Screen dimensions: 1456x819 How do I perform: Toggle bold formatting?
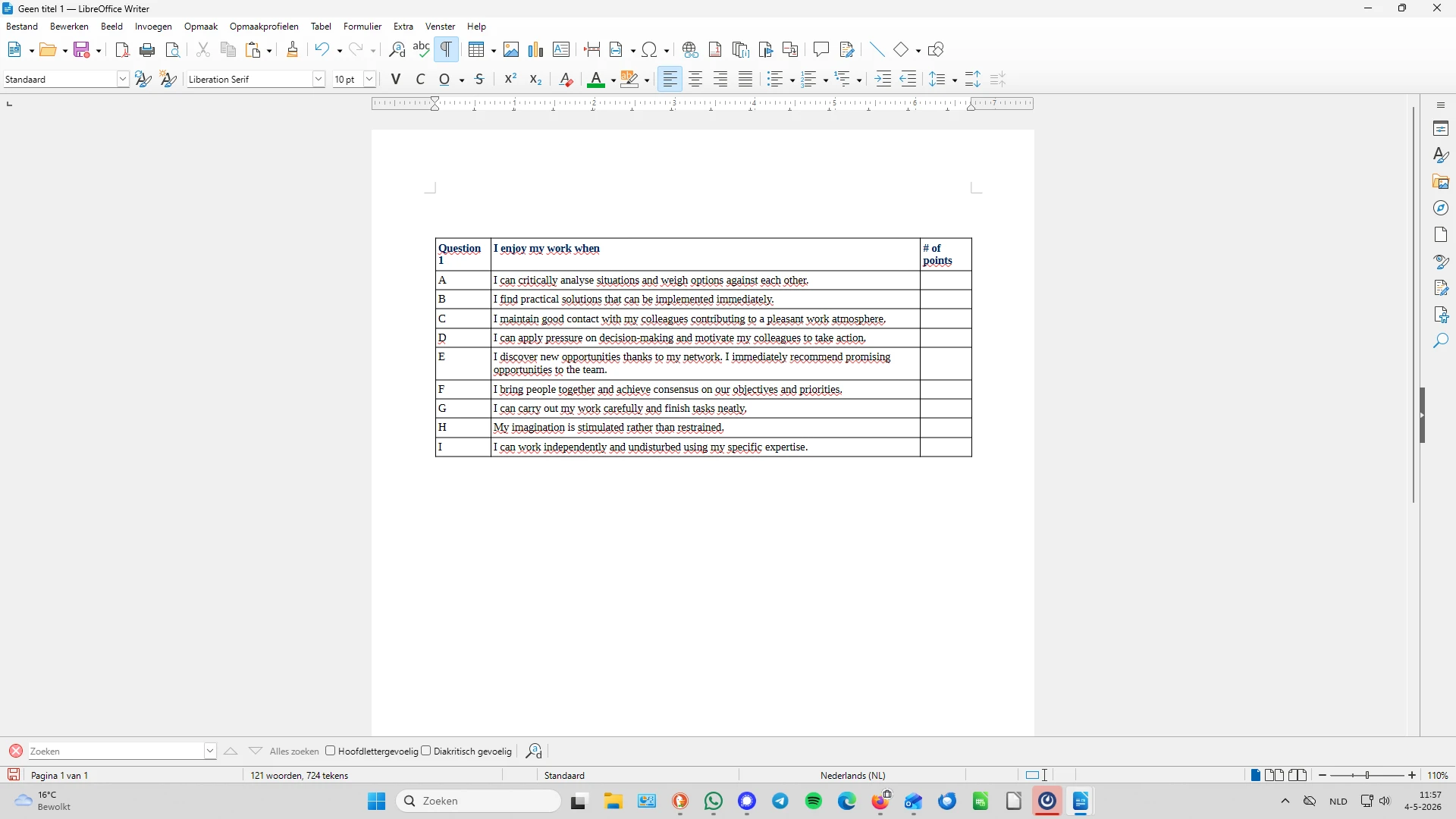click(395, 79)
